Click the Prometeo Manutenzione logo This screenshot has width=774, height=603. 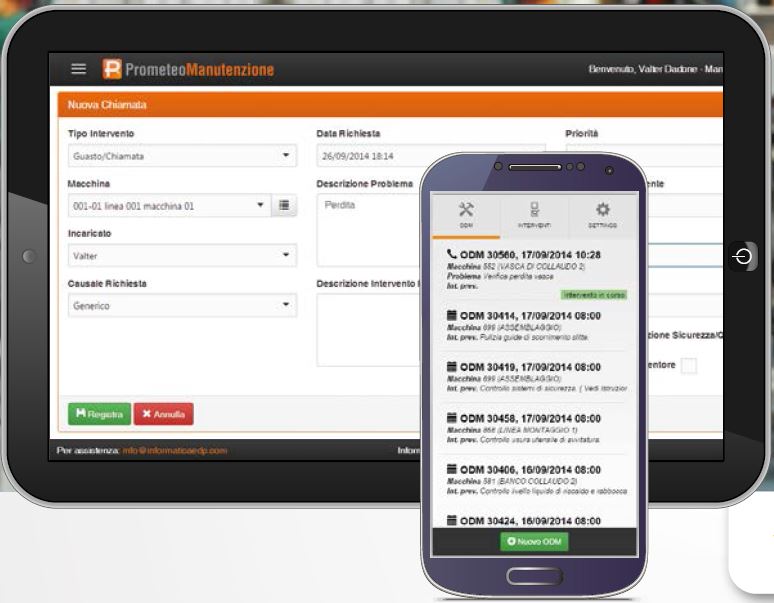[x=188, y=69]
